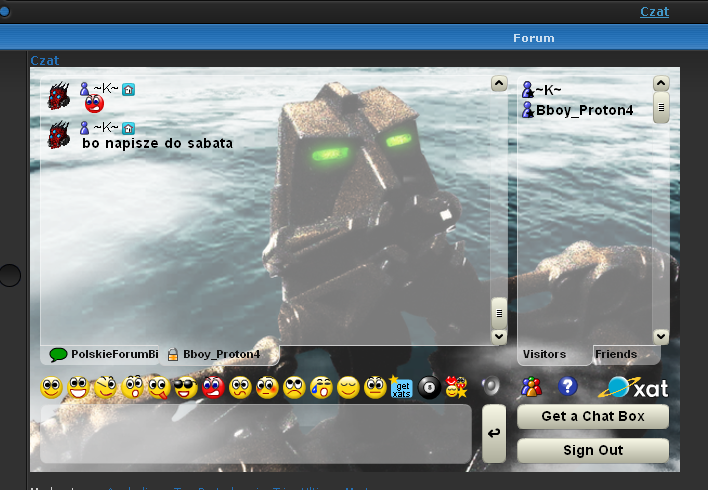This screenshot has width=708, height=490.
Task: Click ~K~ name above 'bo napisze' message
Action: tap(106, 127)
